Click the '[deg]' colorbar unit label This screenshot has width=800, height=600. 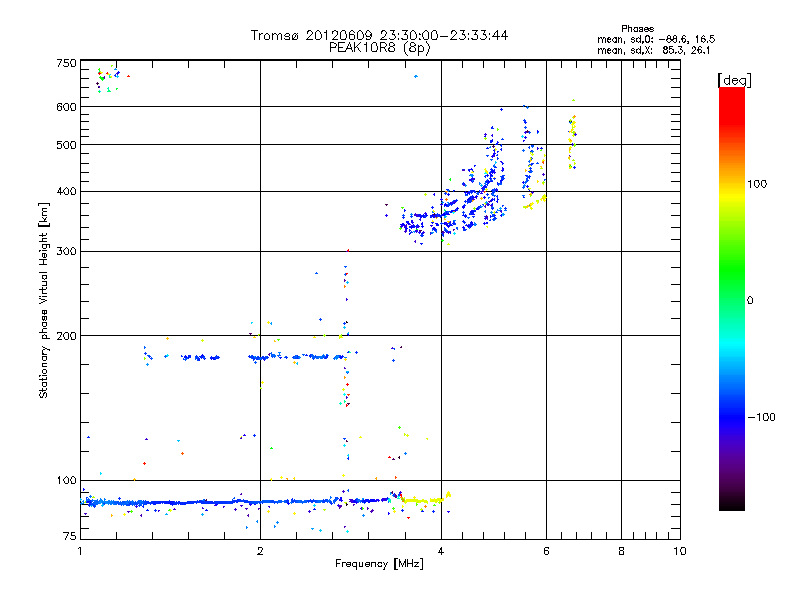734,80
